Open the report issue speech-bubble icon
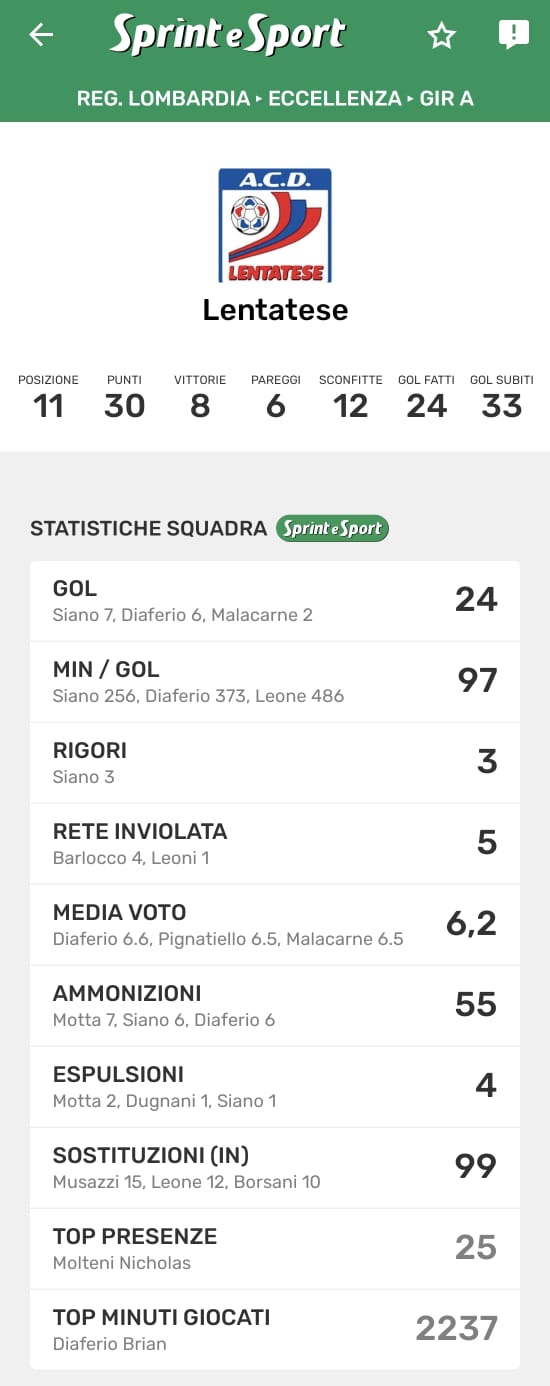Viewport: 550px width, 1386px height. (x=513, y=35)
